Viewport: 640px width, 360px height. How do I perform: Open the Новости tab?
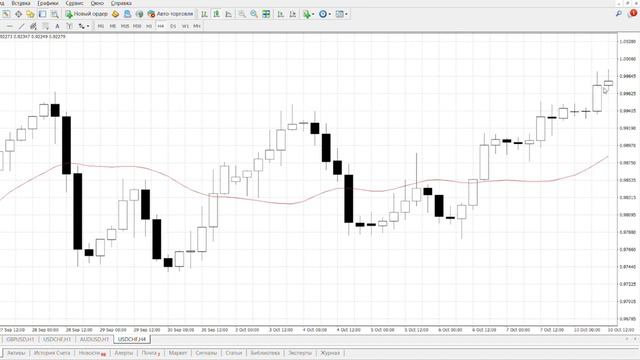point(92,353)
